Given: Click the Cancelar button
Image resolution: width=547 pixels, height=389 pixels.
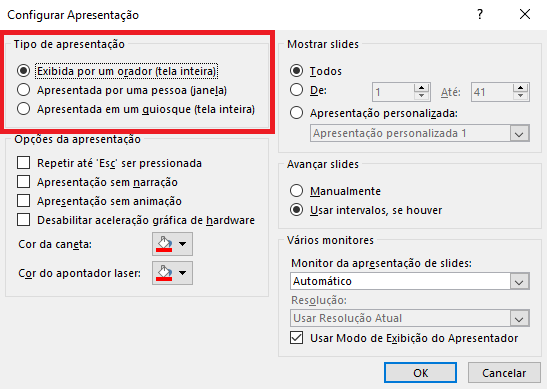Looking at the screenshot, I should click(504, 373).
